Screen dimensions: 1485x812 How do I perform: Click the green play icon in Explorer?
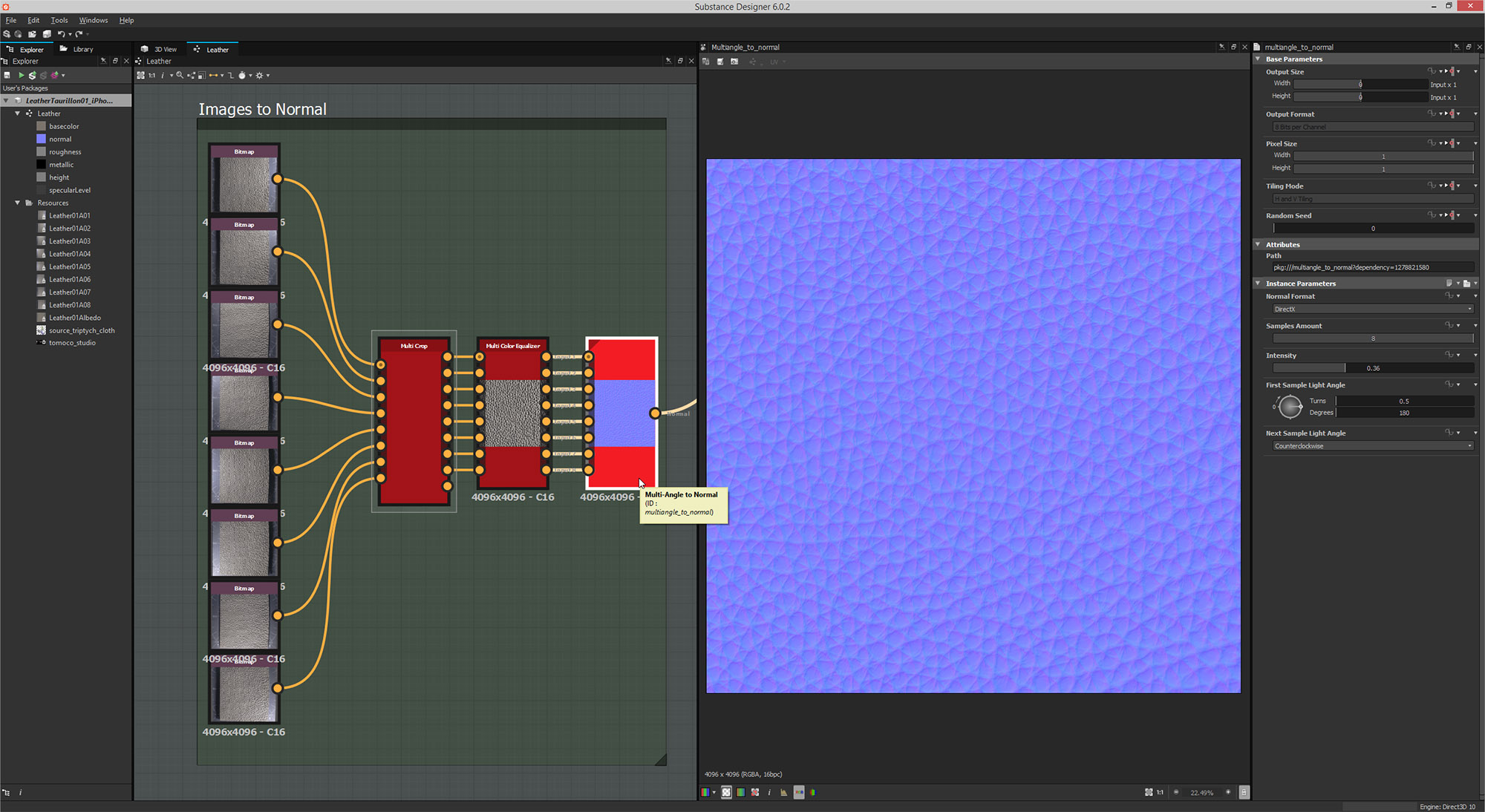point(21,75)
